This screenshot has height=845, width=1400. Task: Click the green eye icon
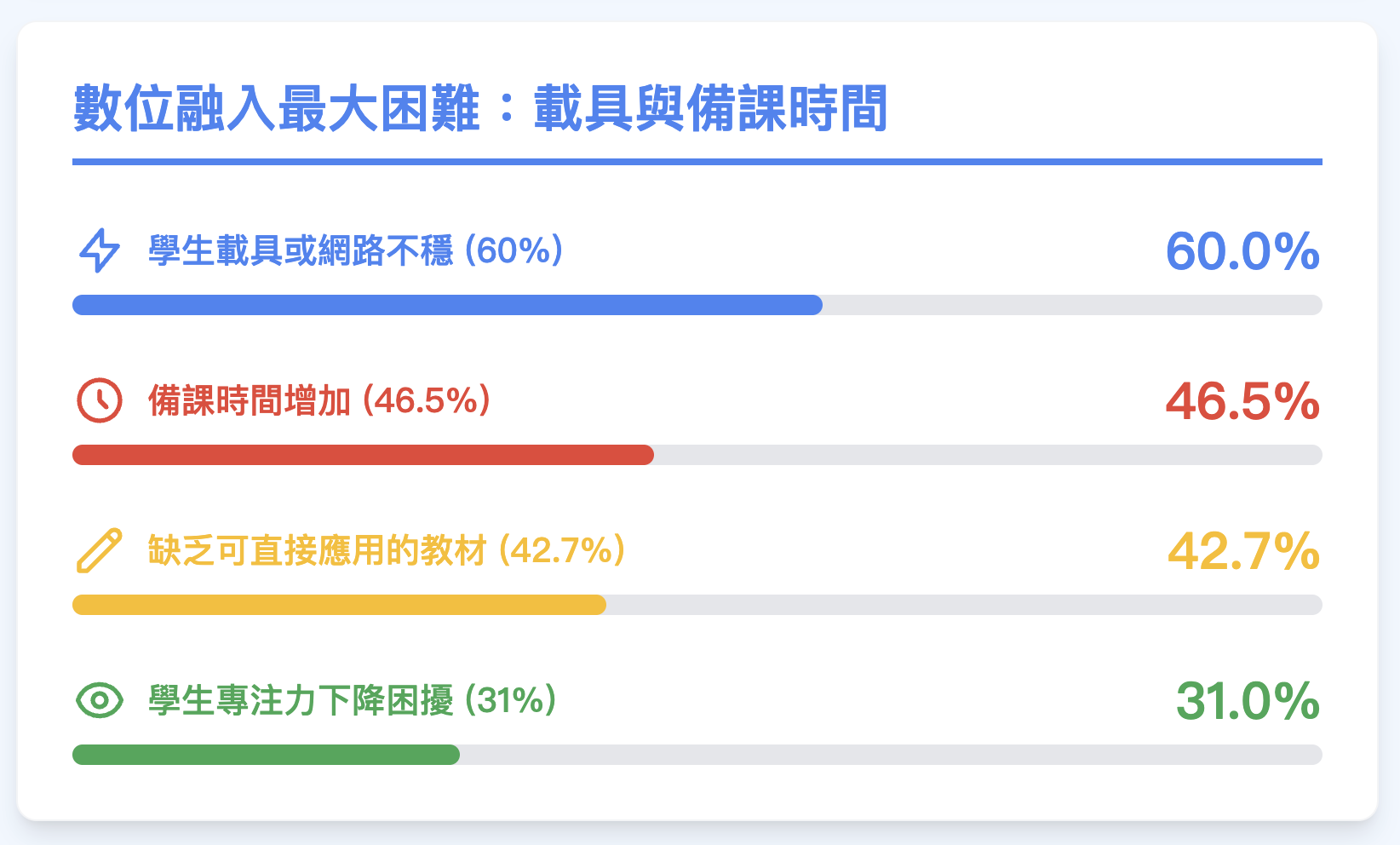click(x=100, y=700)
